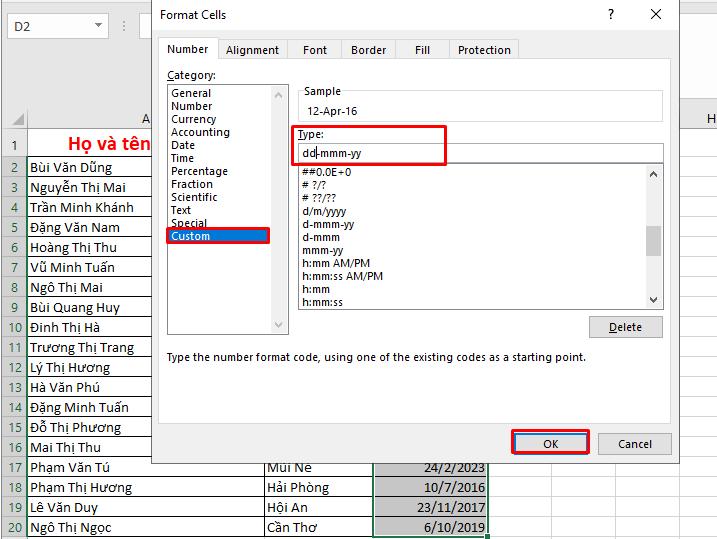Screen dimensions: 717x539
Task: Click the format list scroll down arrow
Action: pyautogui.click(x=653, y=300)
